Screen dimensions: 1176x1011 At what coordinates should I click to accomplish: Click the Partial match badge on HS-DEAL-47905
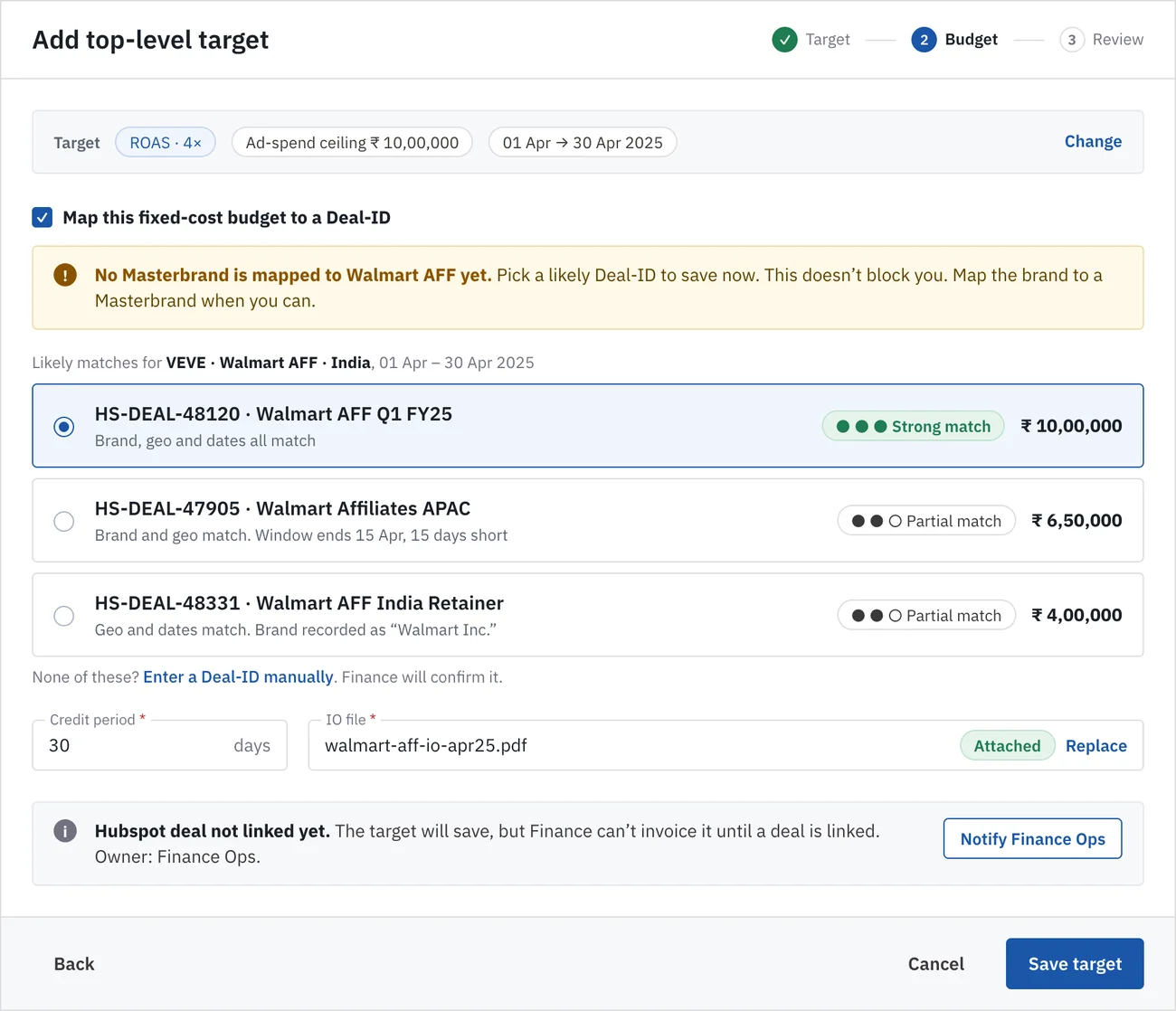(x=926, y=521)
